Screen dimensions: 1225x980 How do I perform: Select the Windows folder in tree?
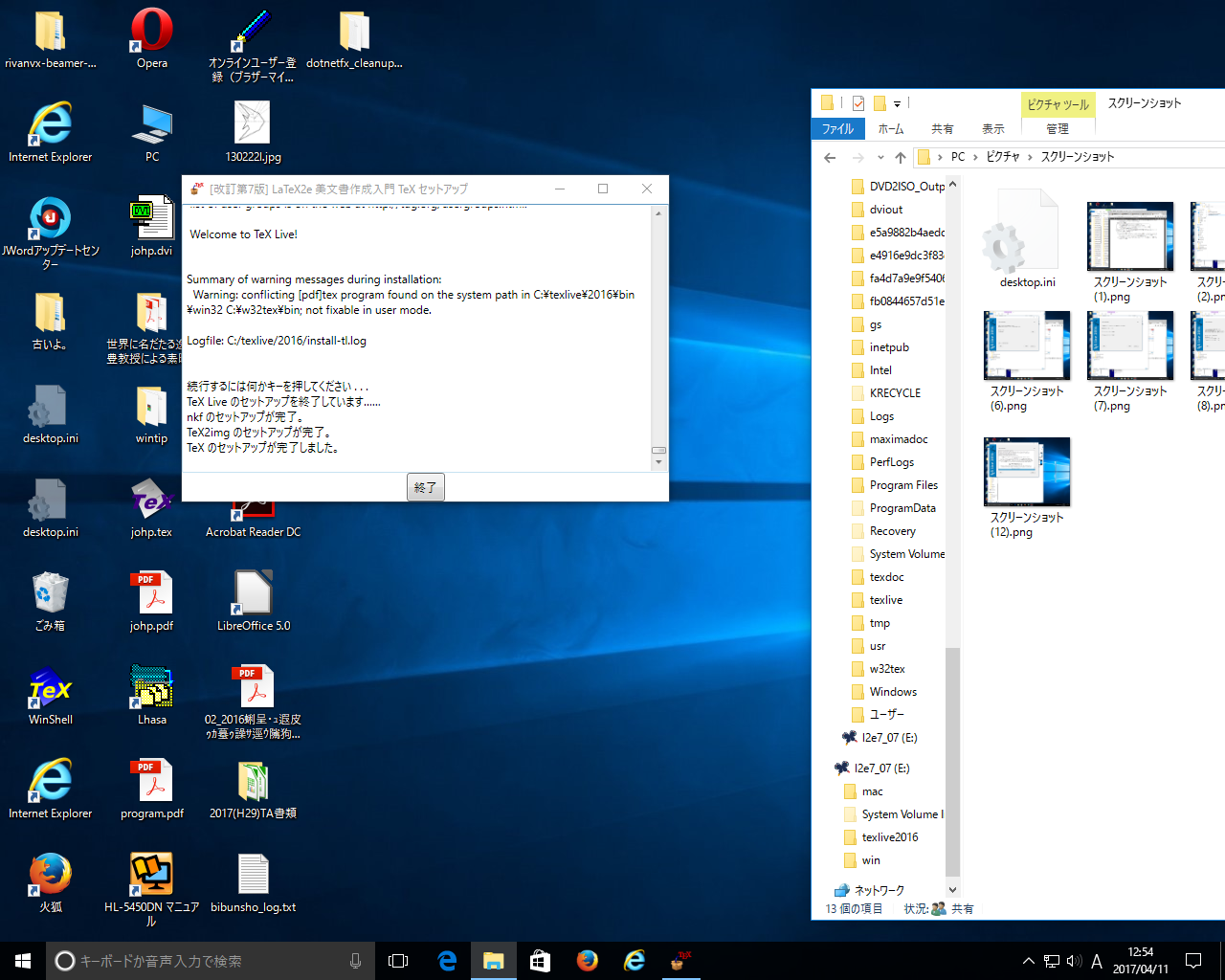[893, 692]
